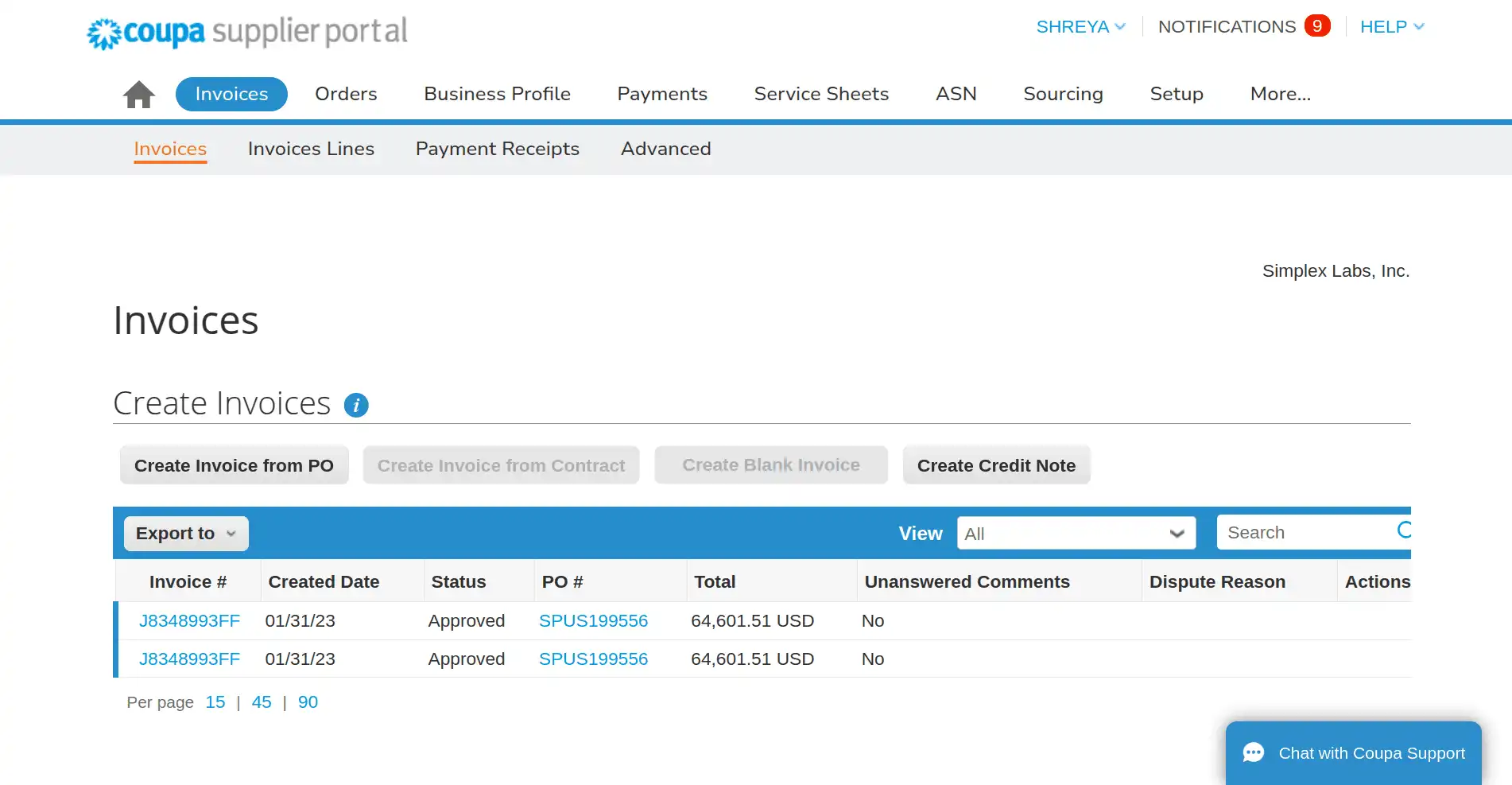Expand the View filter dropdown
The width and height of the screenshot is (1512, 785).
click(x=1076, y=534)
